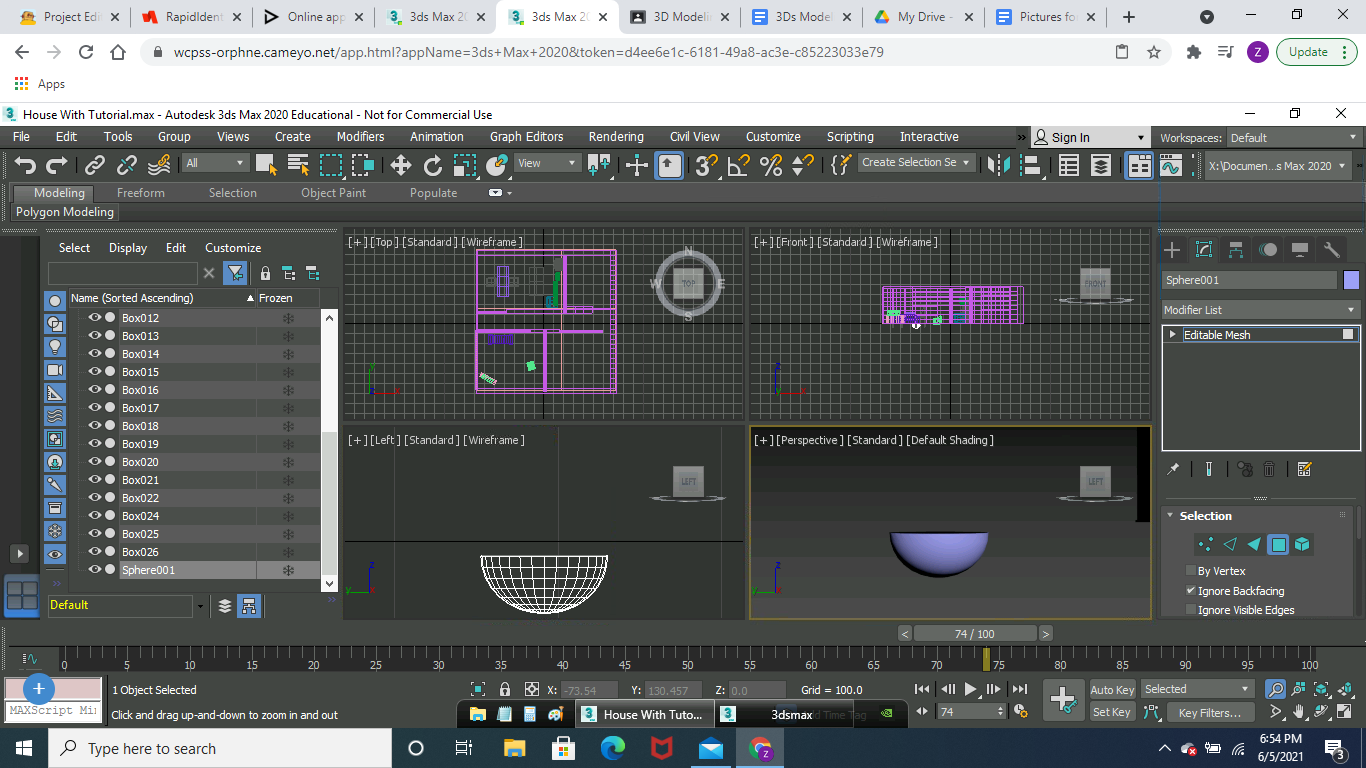Image resolution: width=1366 pixels, height=768 pixels.
Task: Click the Key Filters button
Action: point(1209,713)
